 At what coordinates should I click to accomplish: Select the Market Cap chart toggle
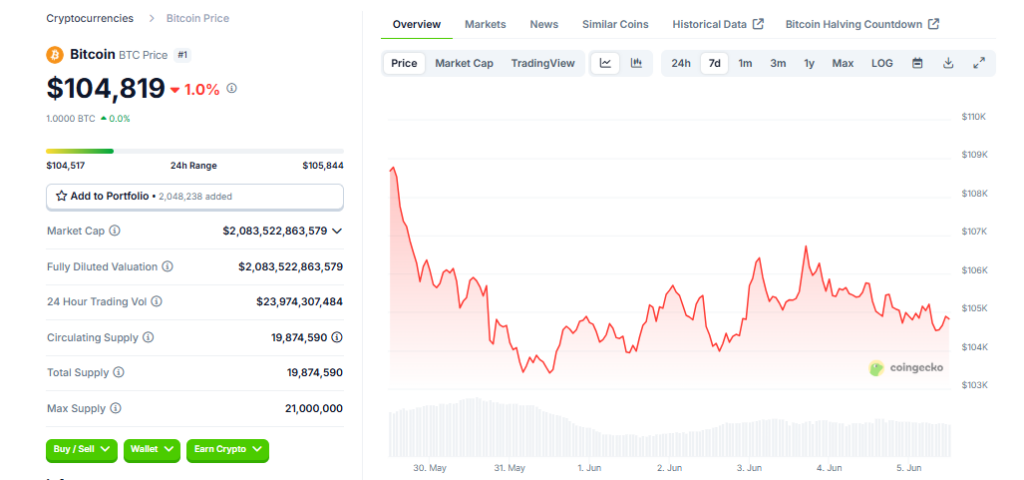point(464,63)
